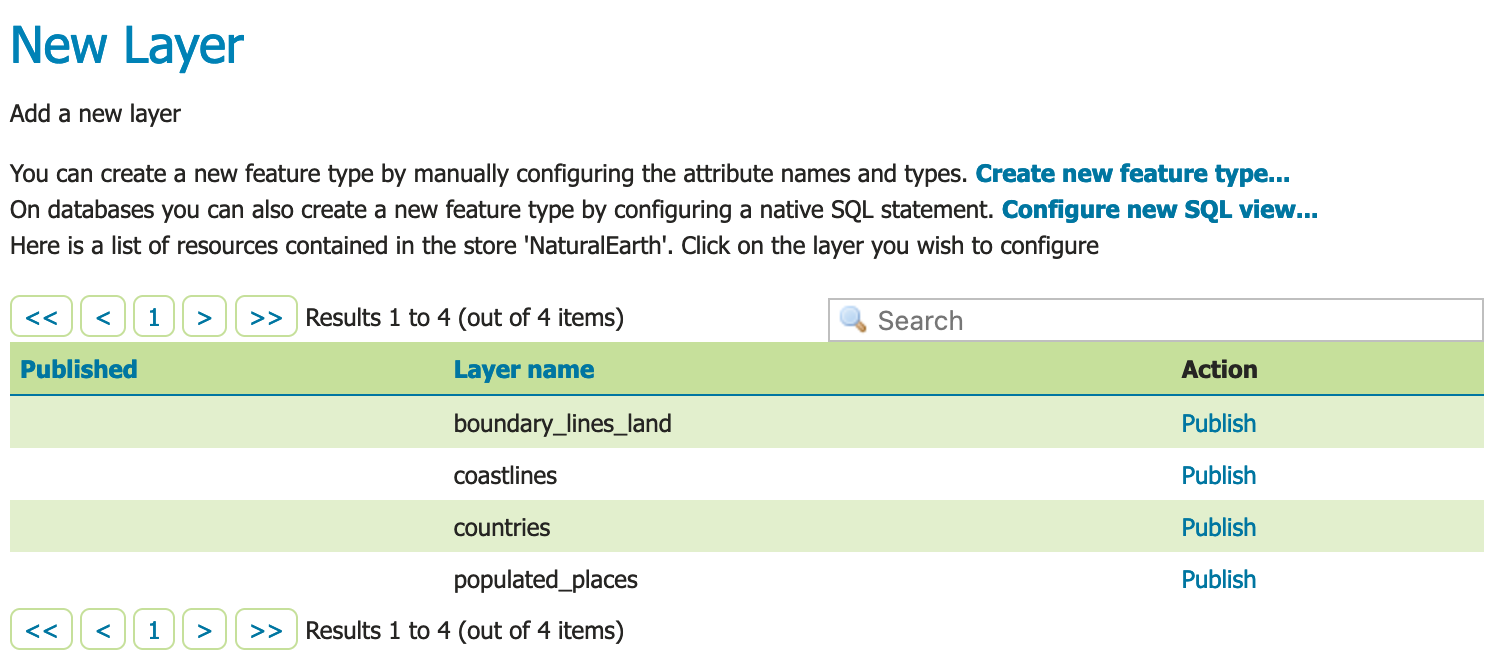Publish the boundary_lines_land layer
Image resolution: width=1492 pixels, height=664 pixels.
pos(1218,424)
